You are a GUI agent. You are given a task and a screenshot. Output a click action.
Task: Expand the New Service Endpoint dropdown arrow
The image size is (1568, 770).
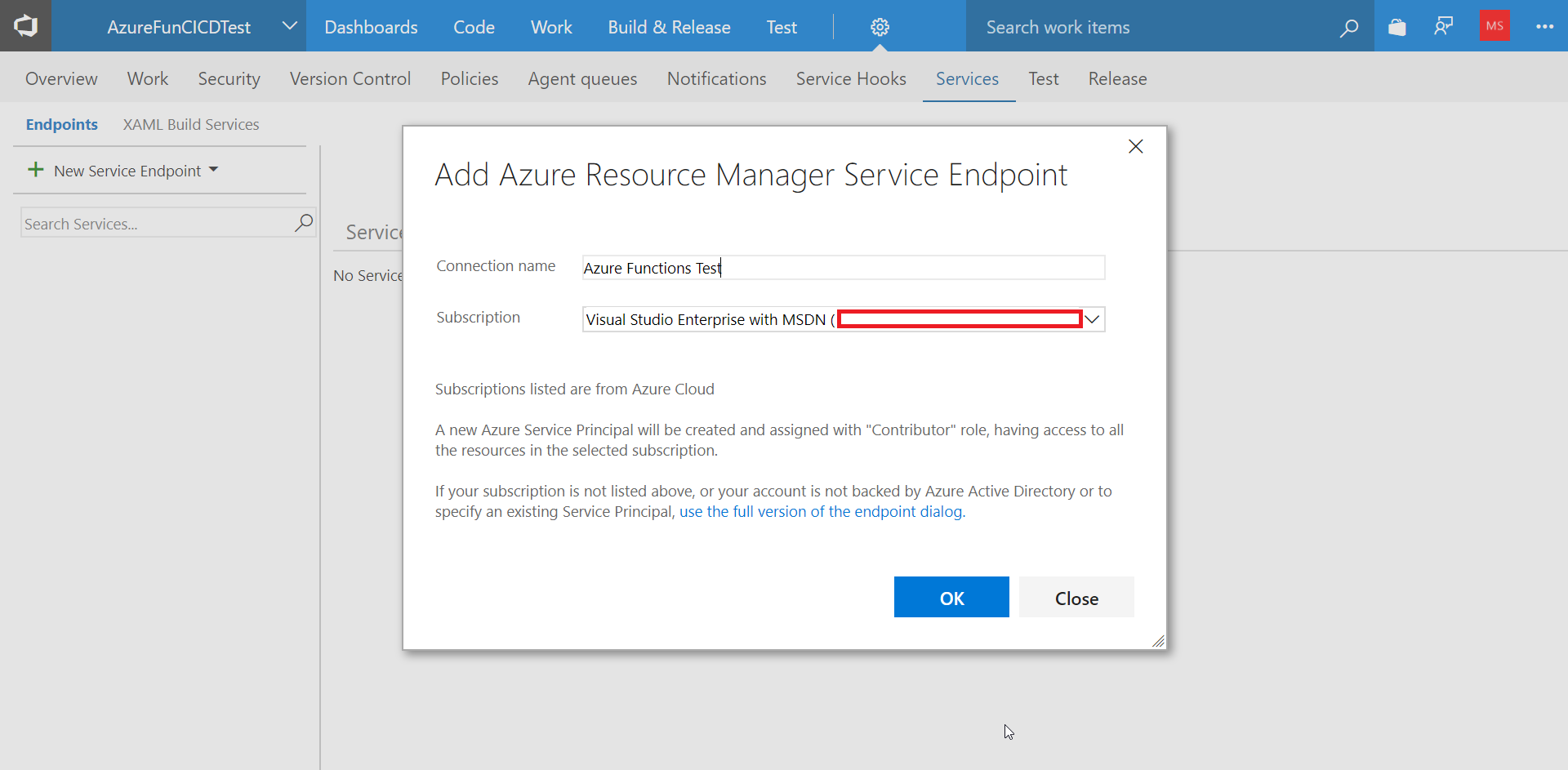click(x=214, y=170)
